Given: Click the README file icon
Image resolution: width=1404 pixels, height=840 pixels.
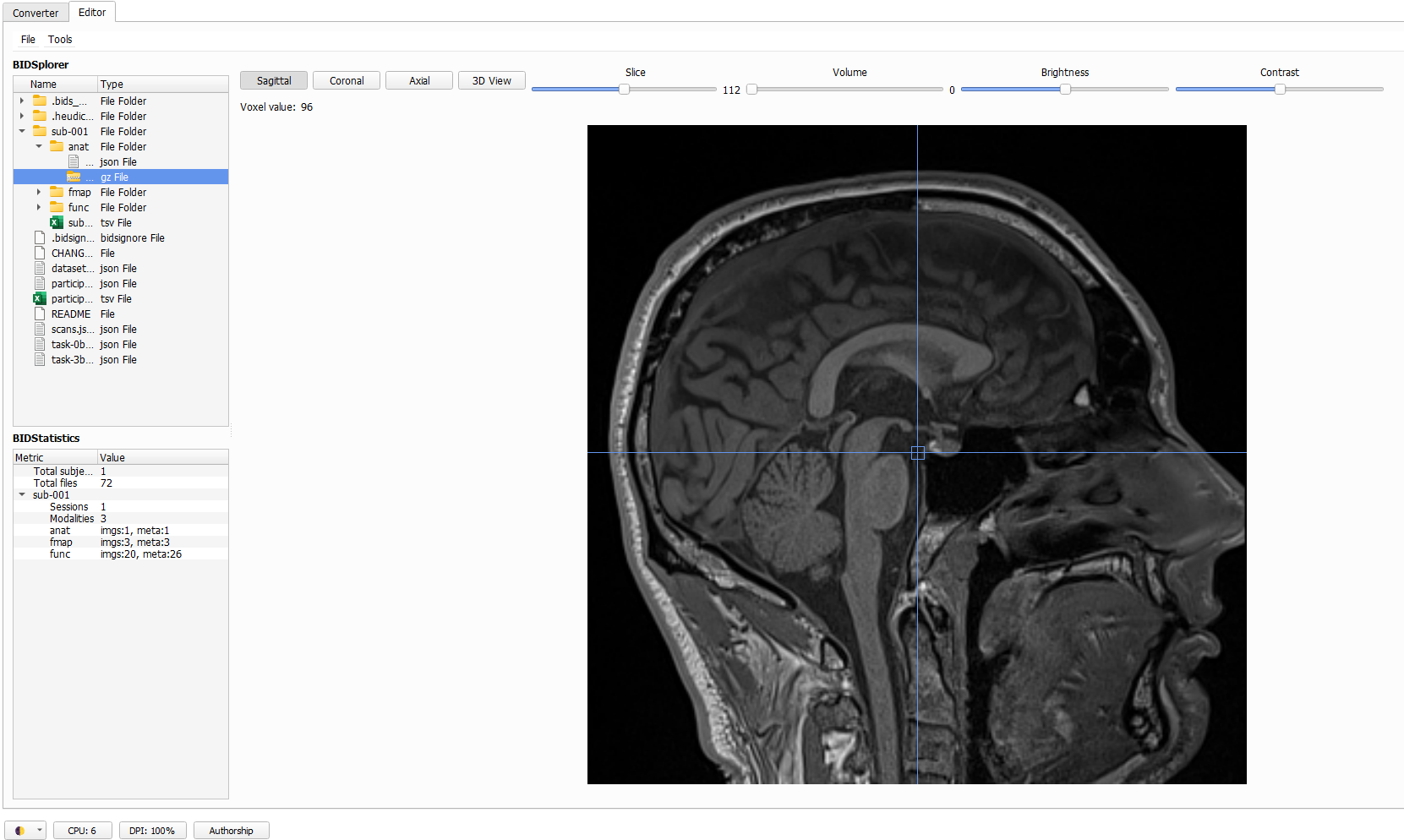Looking at the screenshot, I should point(40,314).
